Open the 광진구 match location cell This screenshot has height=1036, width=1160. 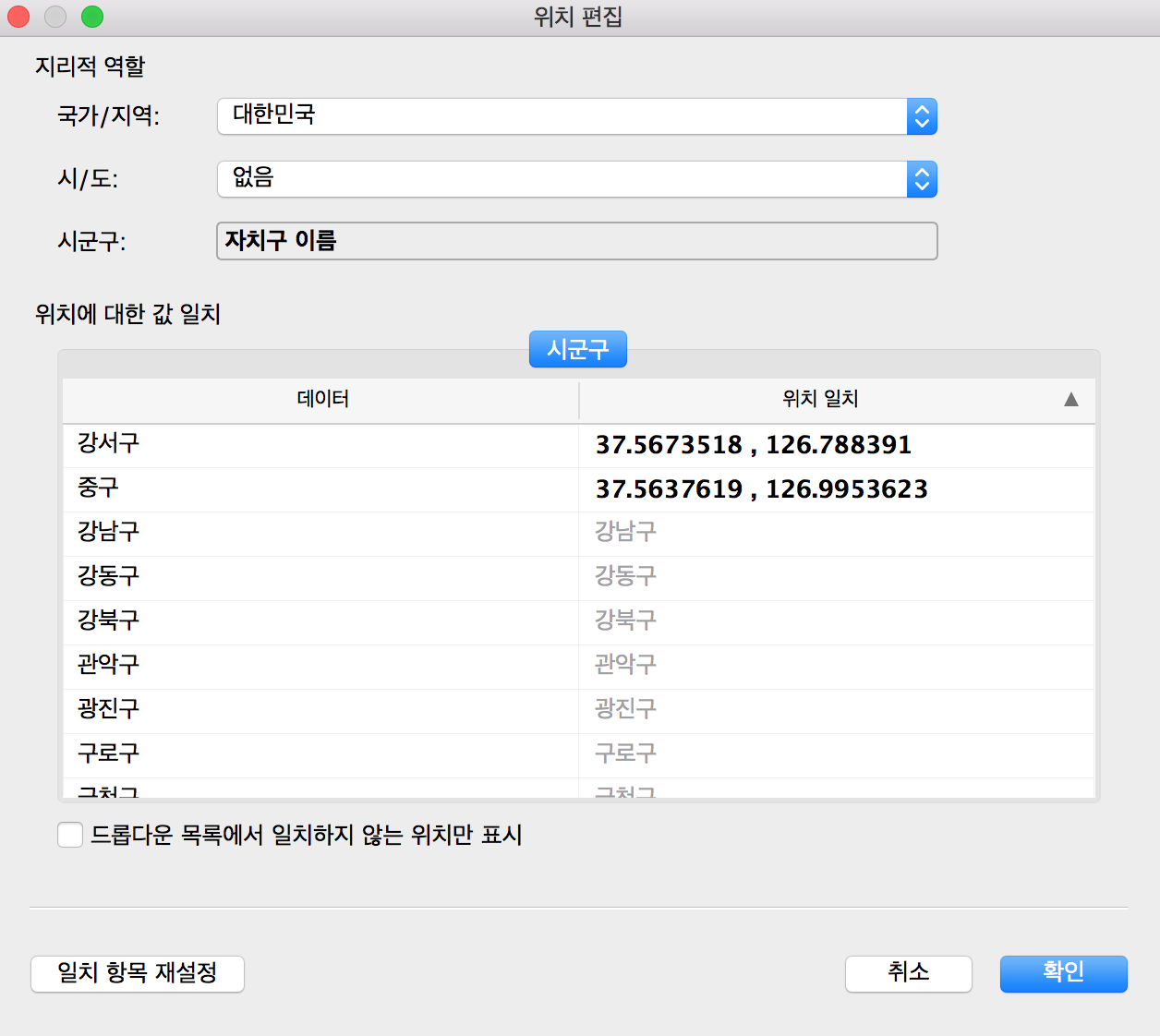pyautogui.click(x=837, y=711)
